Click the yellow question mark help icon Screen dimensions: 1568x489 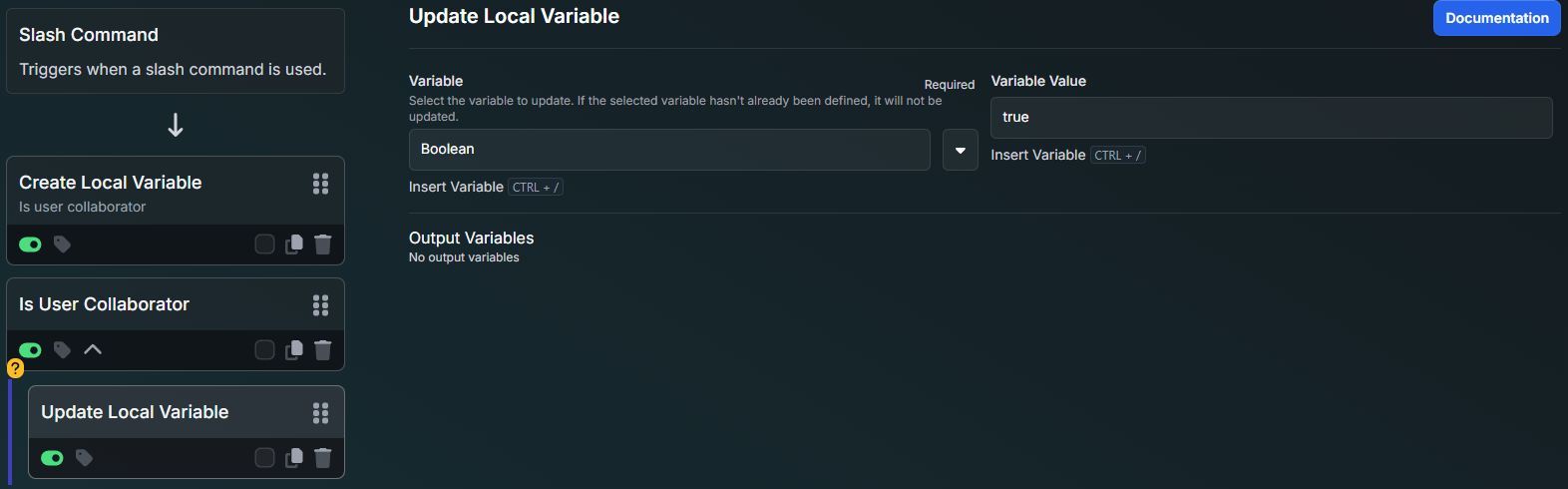click(15, 368)
